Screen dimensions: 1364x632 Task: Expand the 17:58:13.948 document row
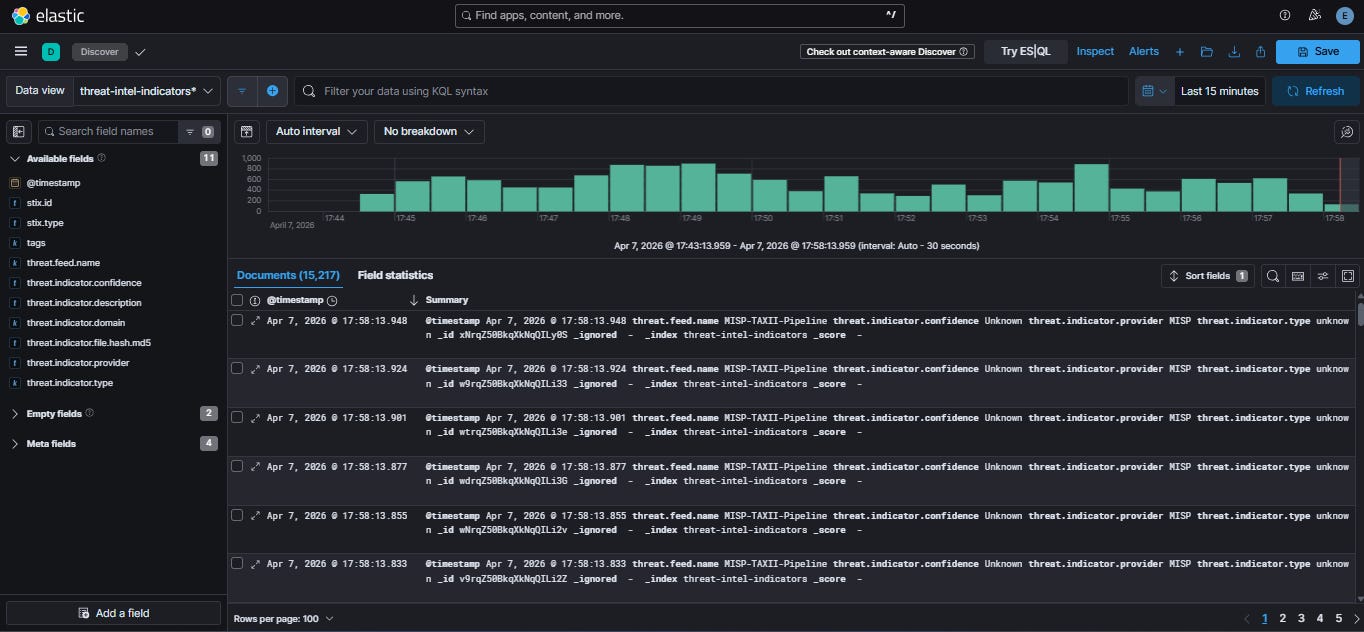tap(255, 321)
